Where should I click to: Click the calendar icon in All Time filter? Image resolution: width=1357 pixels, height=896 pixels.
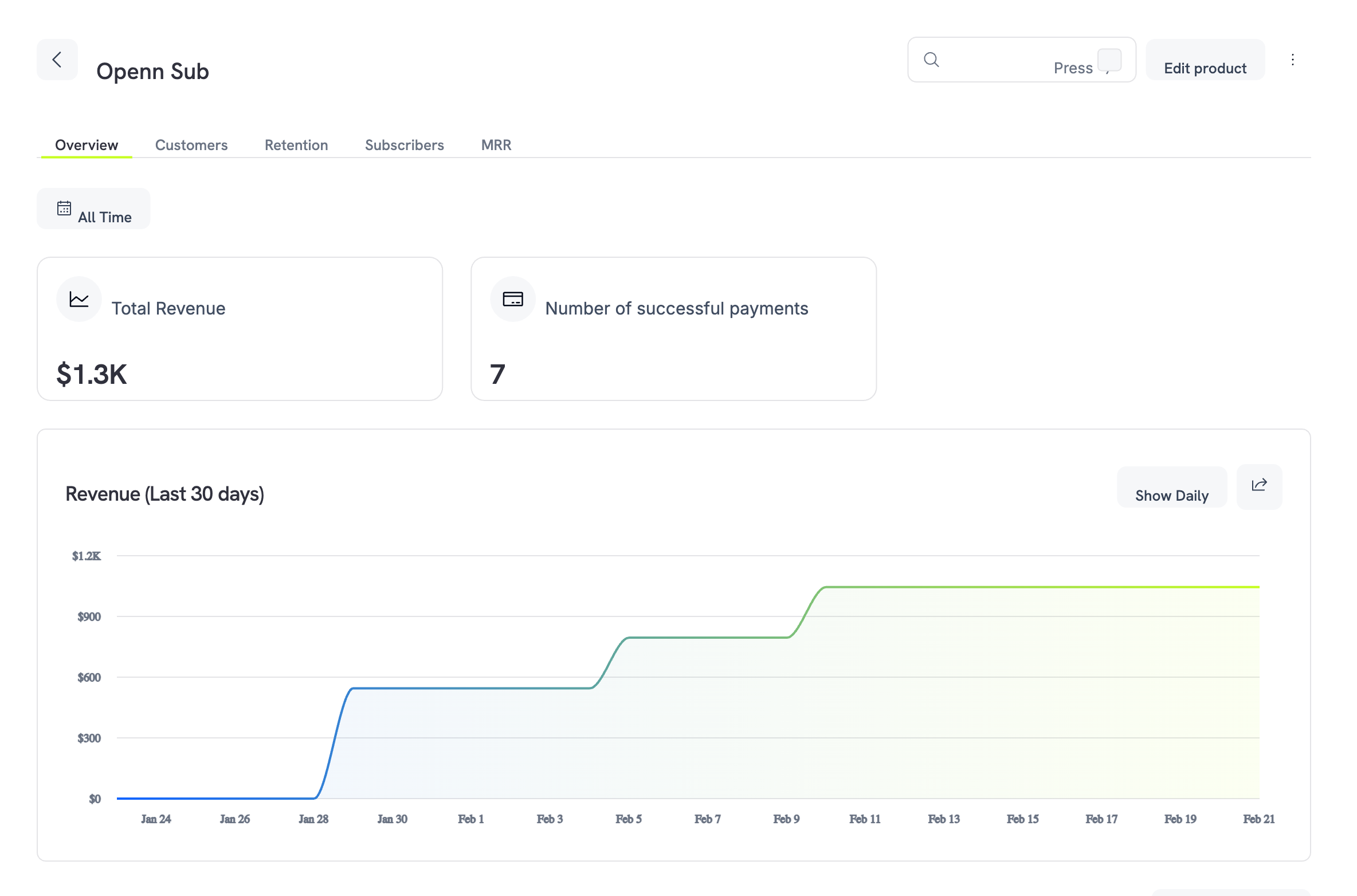(x=64, y=209)
